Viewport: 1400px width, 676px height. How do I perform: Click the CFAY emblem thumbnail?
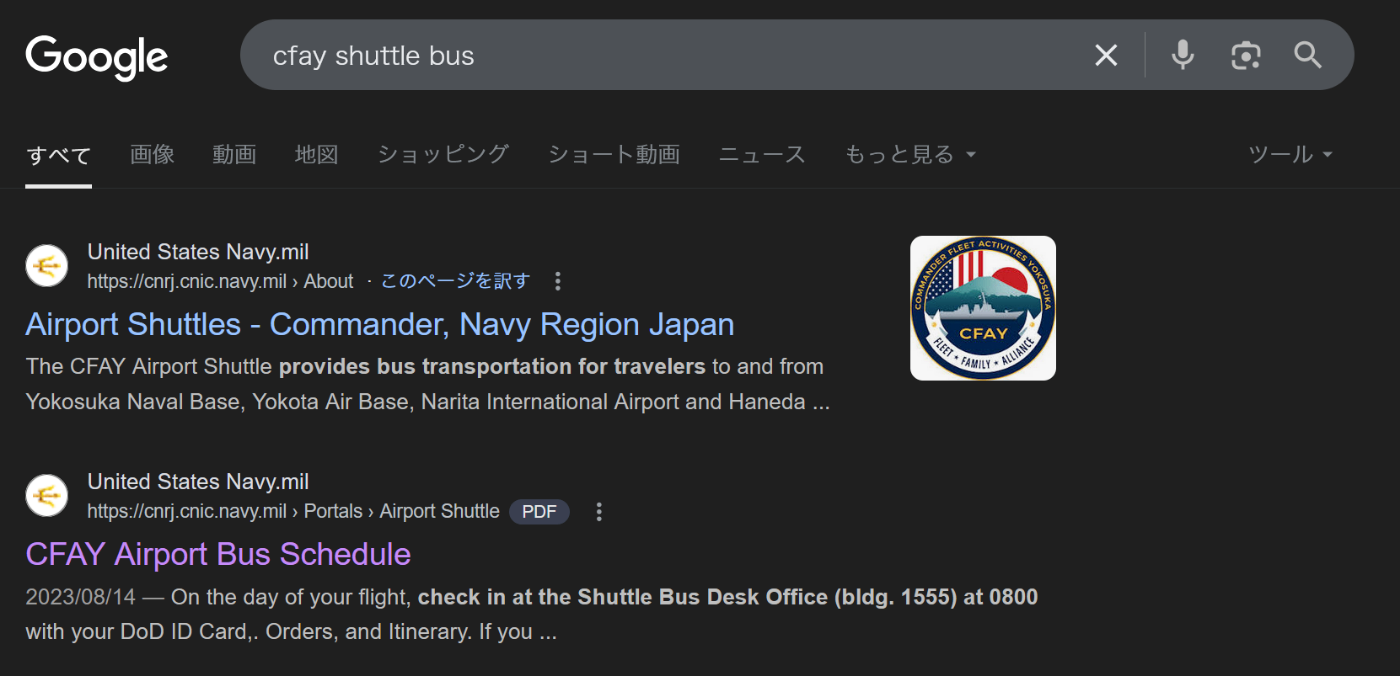click(983, 308)
